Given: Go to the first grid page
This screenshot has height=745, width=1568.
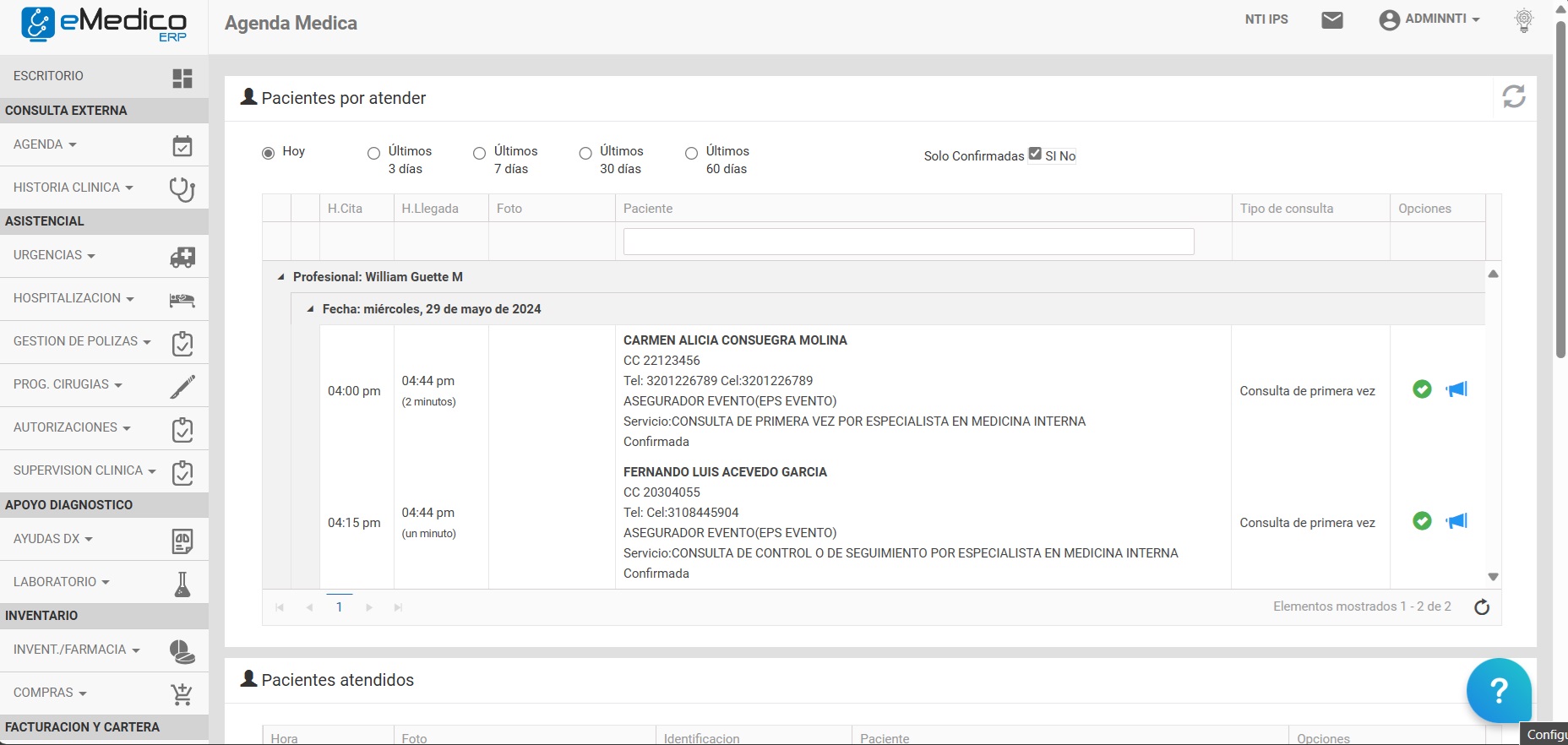Looking at the screenshot, I should [280, 607].
